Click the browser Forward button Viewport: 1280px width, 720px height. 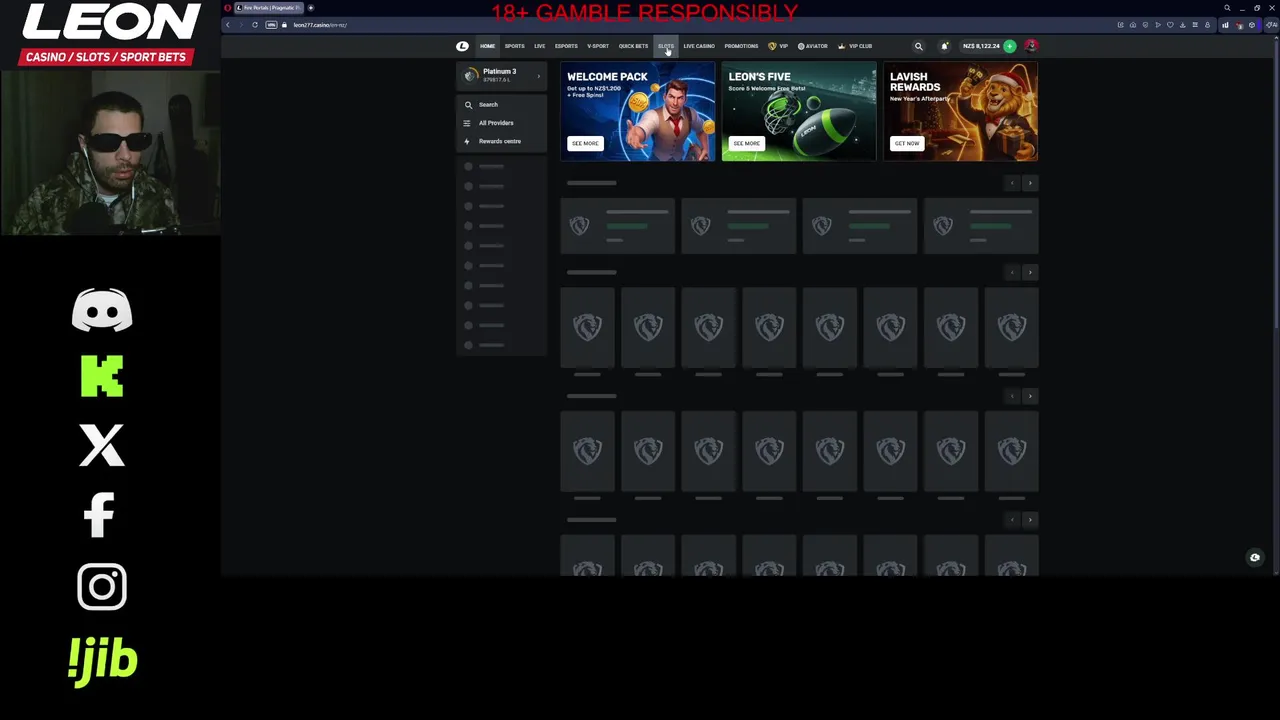coord(240,25)
